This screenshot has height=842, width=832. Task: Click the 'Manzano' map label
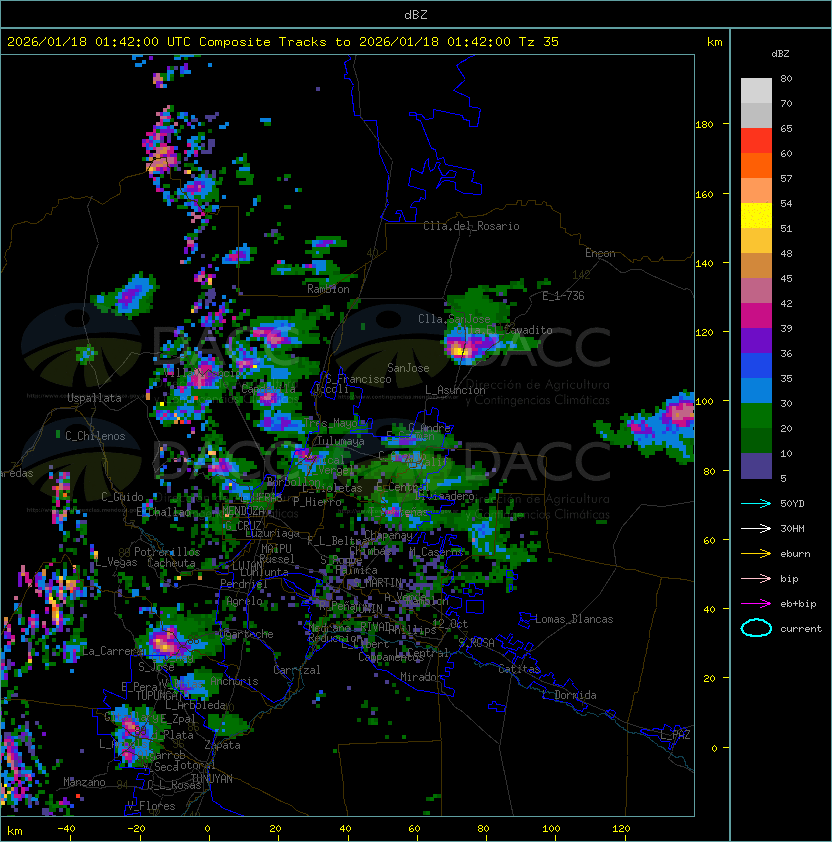pyautogui.click(x=84, y=782)
